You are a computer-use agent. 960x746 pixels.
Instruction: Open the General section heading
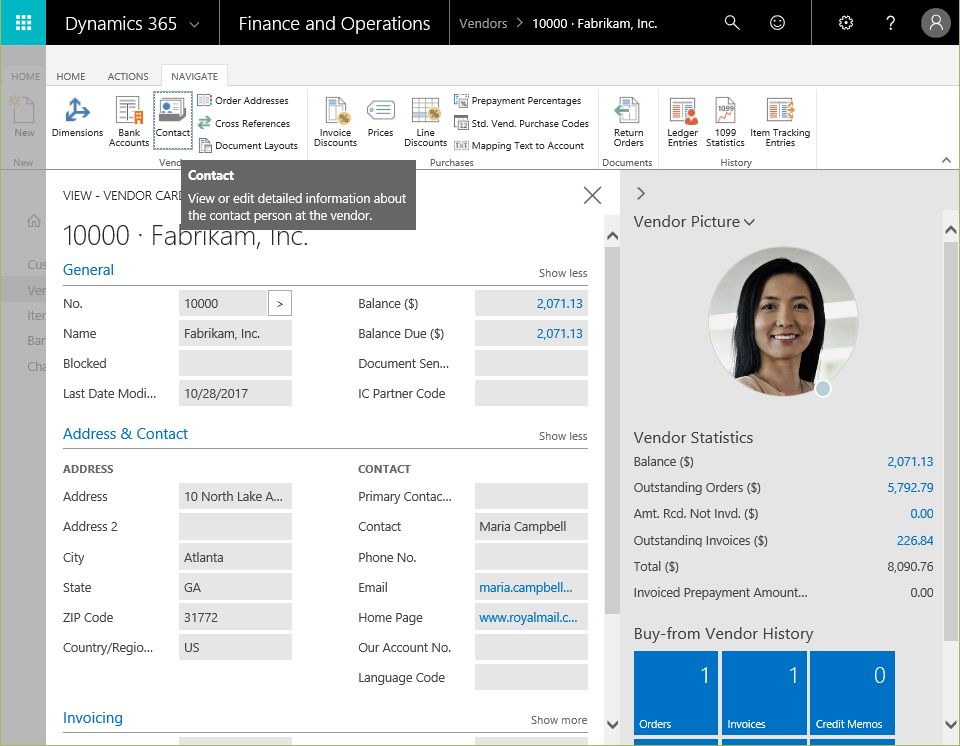pyautogui.click(x=88, y=270)
